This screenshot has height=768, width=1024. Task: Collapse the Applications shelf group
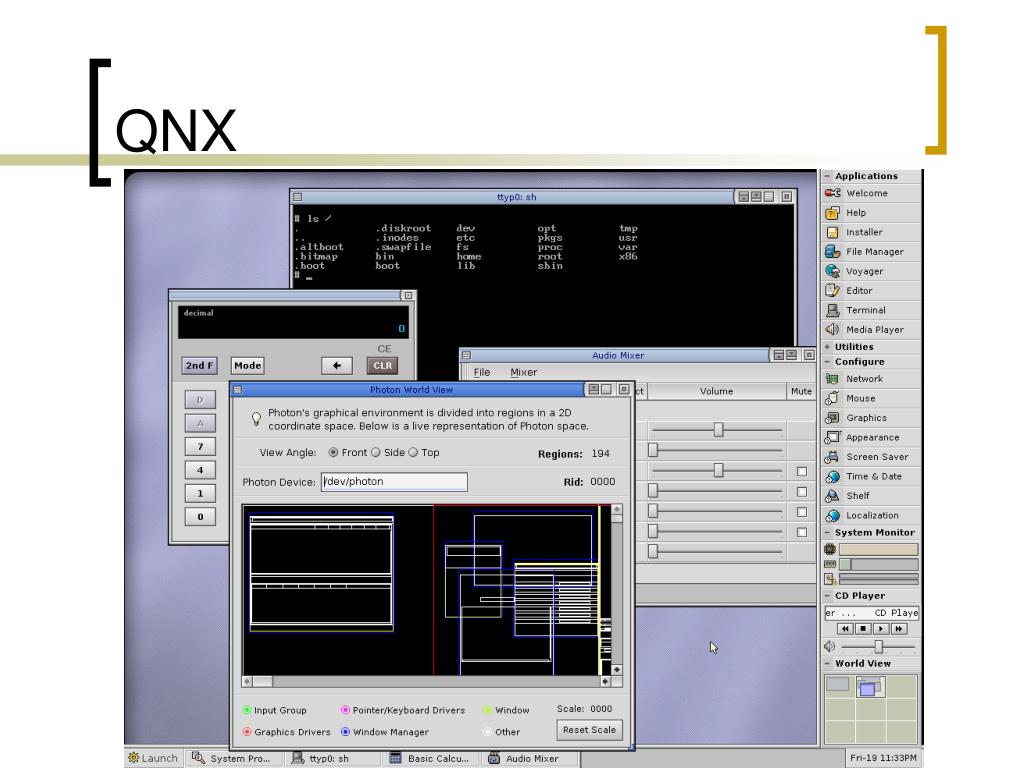827,176
